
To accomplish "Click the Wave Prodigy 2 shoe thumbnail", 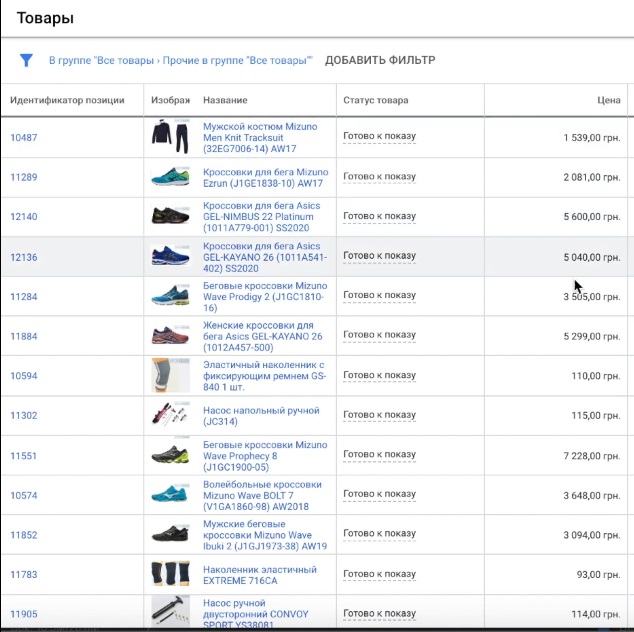I will tap(170, 295).
